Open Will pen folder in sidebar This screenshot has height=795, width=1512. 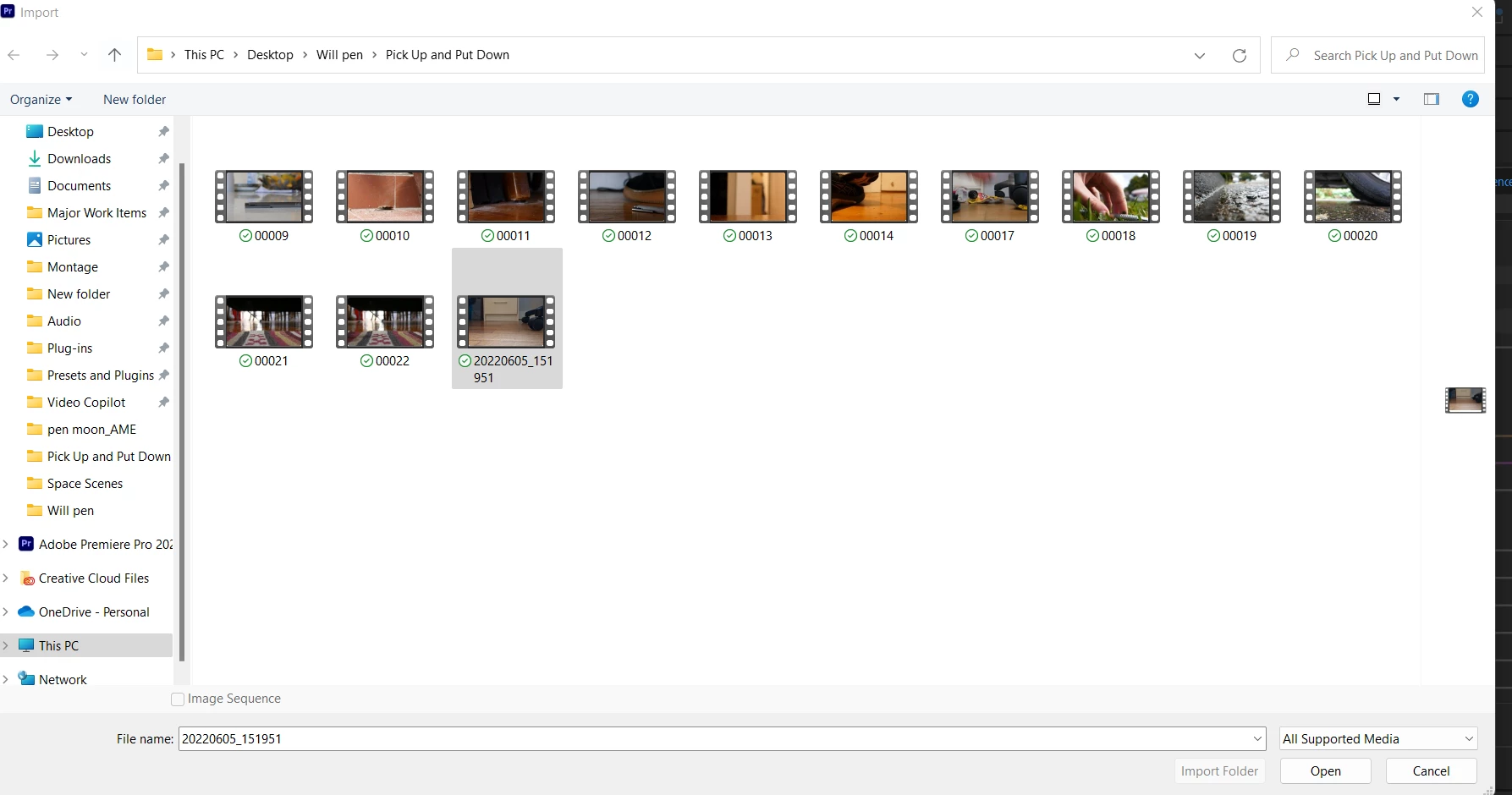[70, 510]
